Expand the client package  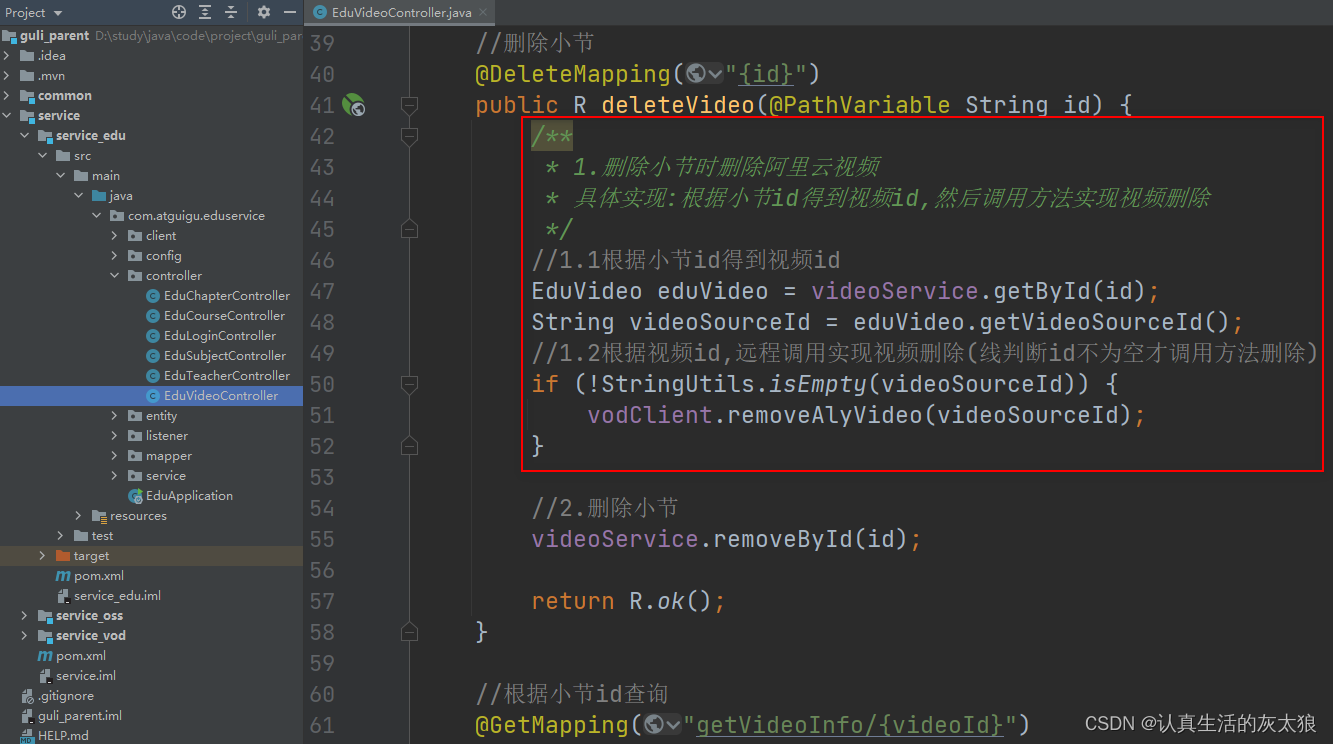tap(114, 235)
